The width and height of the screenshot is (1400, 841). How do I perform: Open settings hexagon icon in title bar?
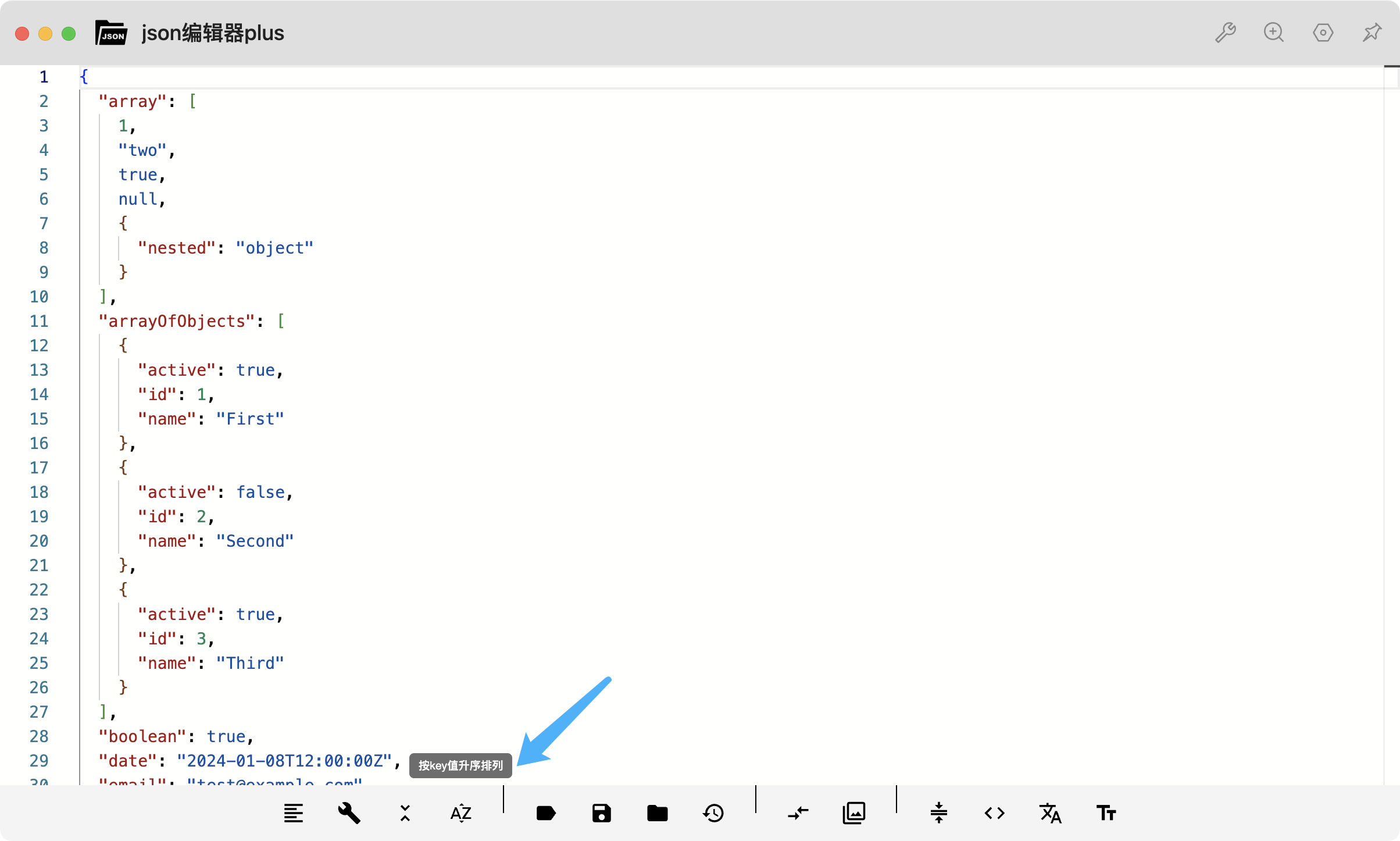coord(1323,33)
